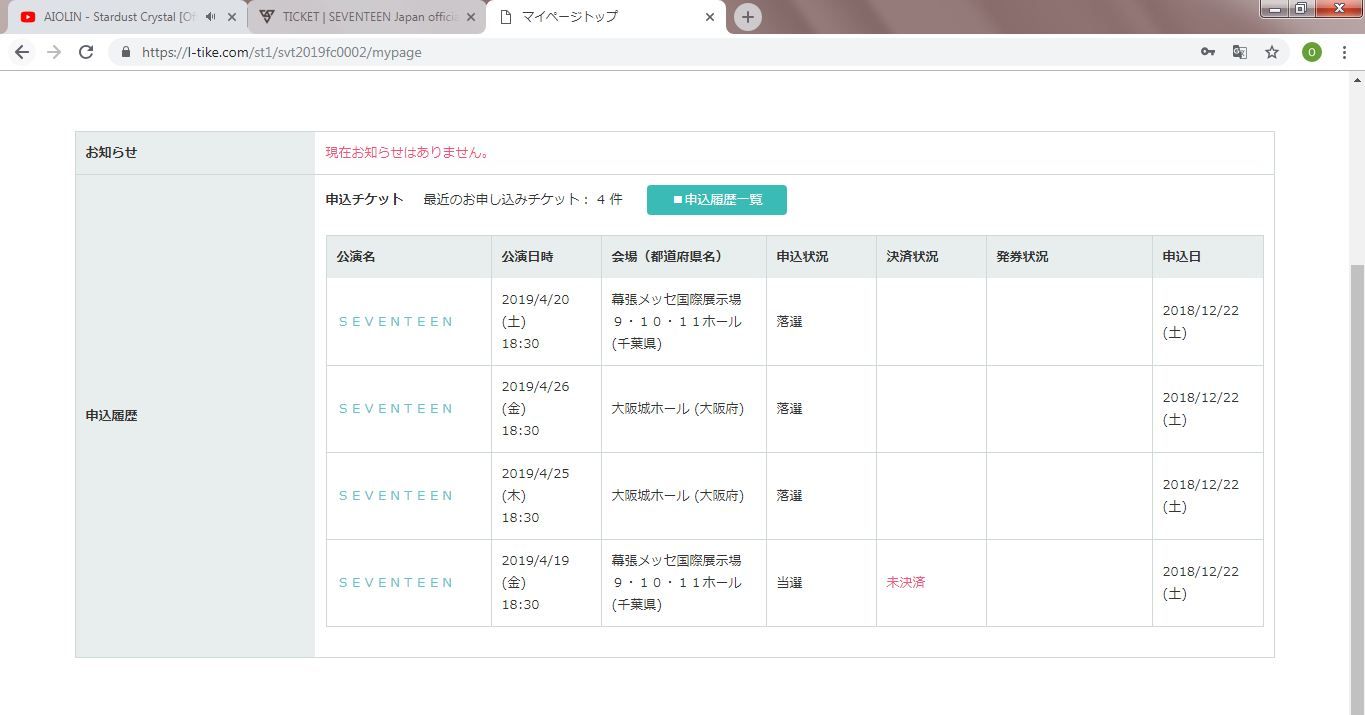Image resolution: width=1365 pixels, height=715 pixels.
Task: Open the Google Translate page icon
Action: click(1239, 52)
